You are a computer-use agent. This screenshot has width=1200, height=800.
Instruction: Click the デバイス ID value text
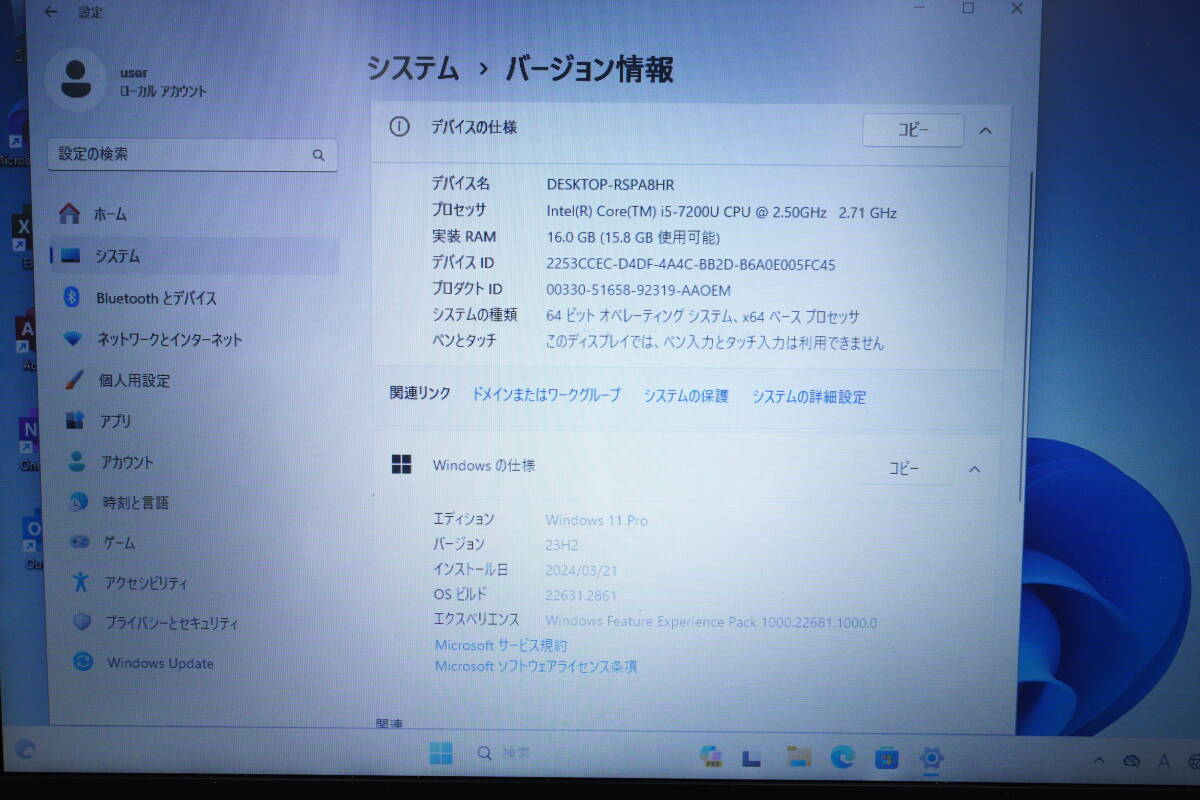691,264
